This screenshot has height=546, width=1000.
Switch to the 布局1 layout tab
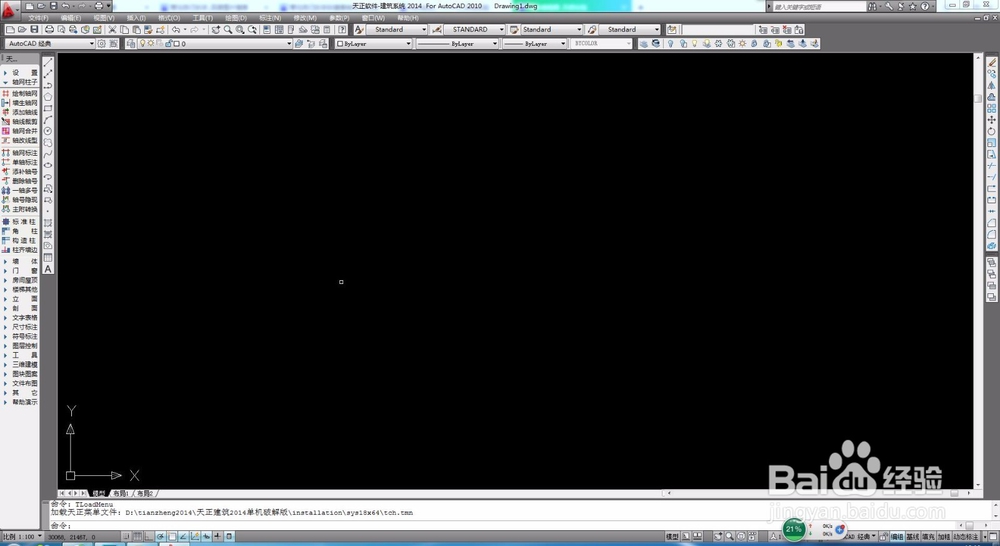point(121,494)
